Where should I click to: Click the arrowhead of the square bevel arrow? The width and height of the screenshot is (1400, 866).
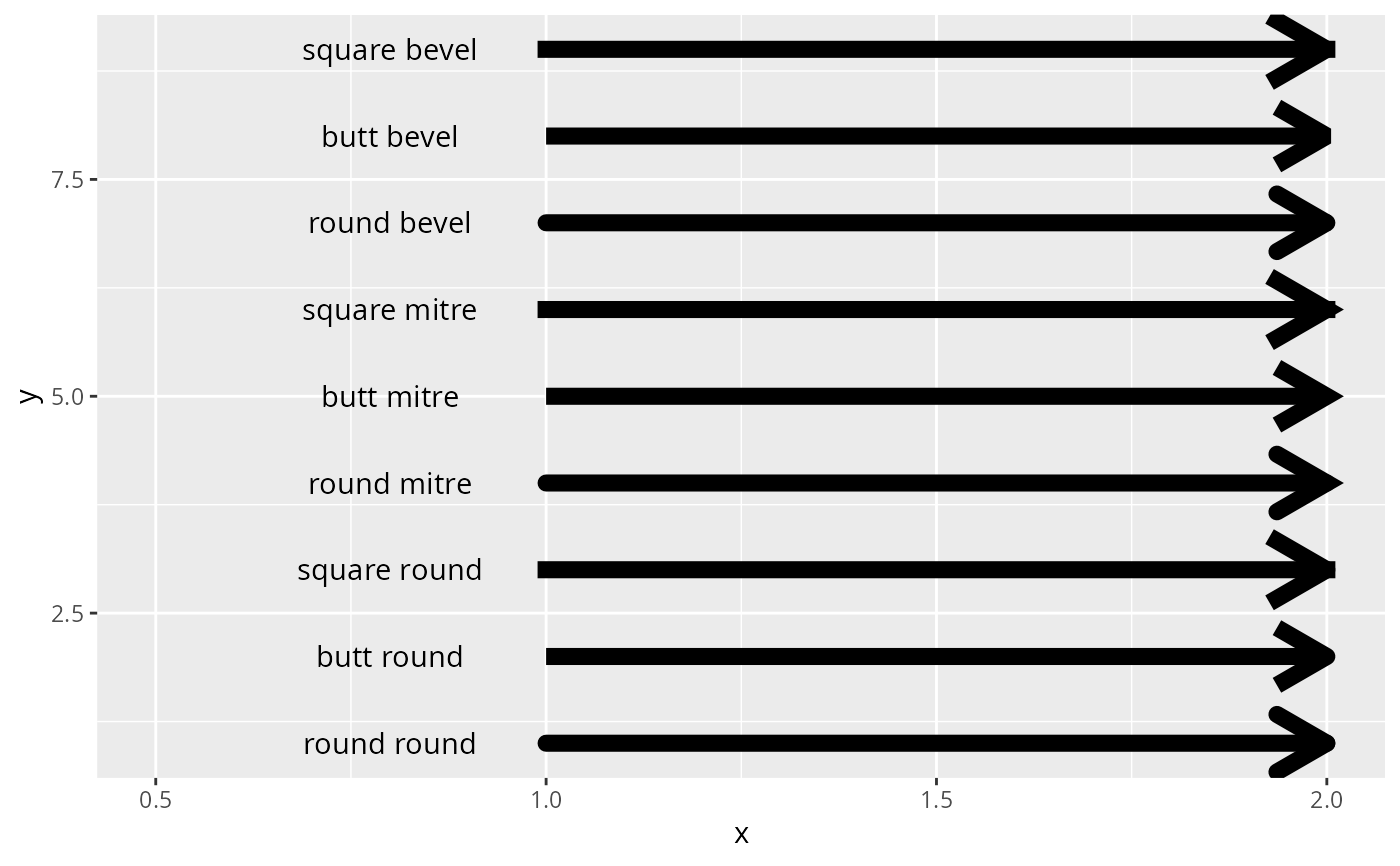(1310, 50)
